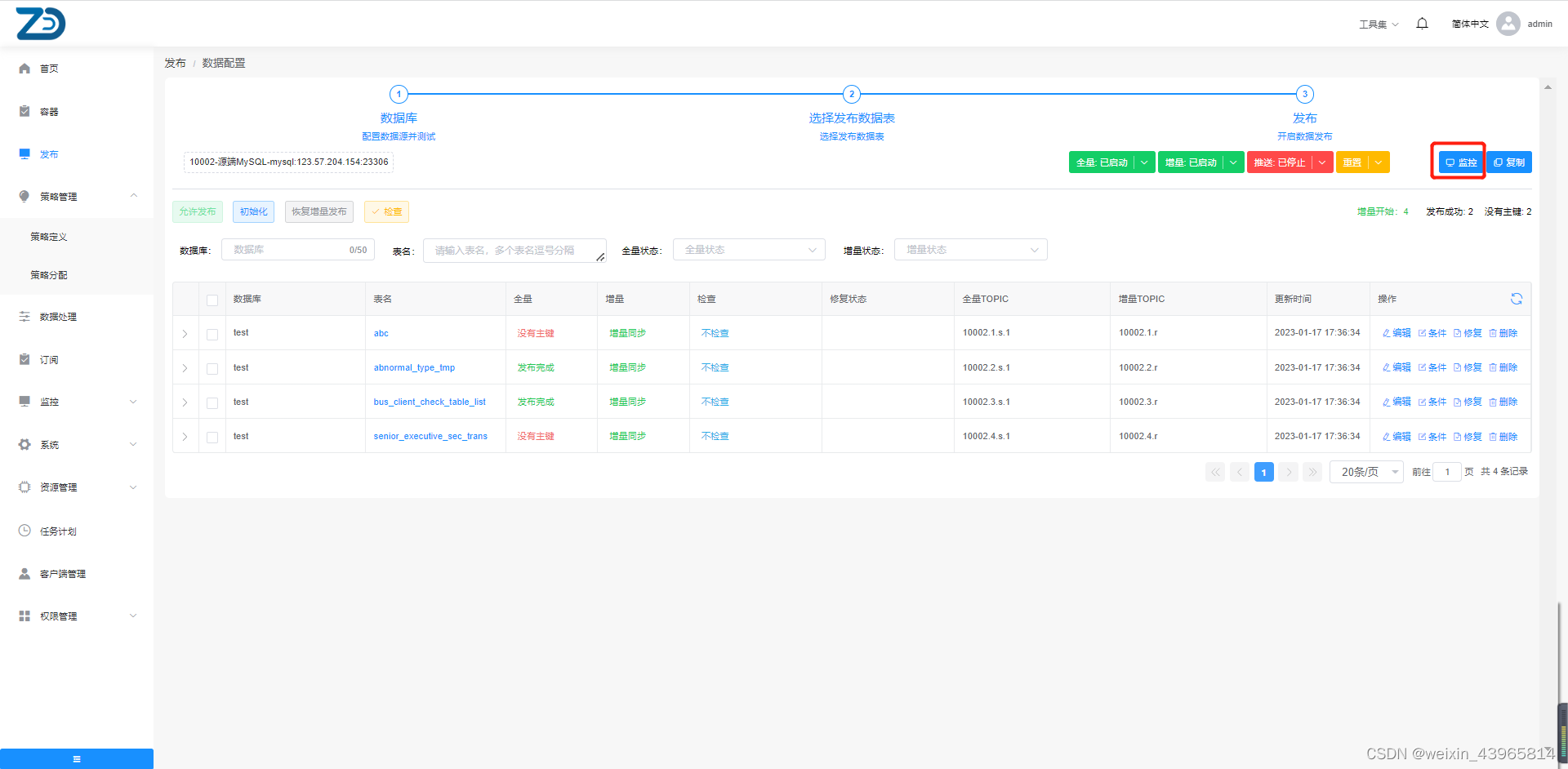Image resolution: width=1568 pixels, height=769 pixels.
Task: Open 首页 in the sidebar
Action: coord(77,69)
